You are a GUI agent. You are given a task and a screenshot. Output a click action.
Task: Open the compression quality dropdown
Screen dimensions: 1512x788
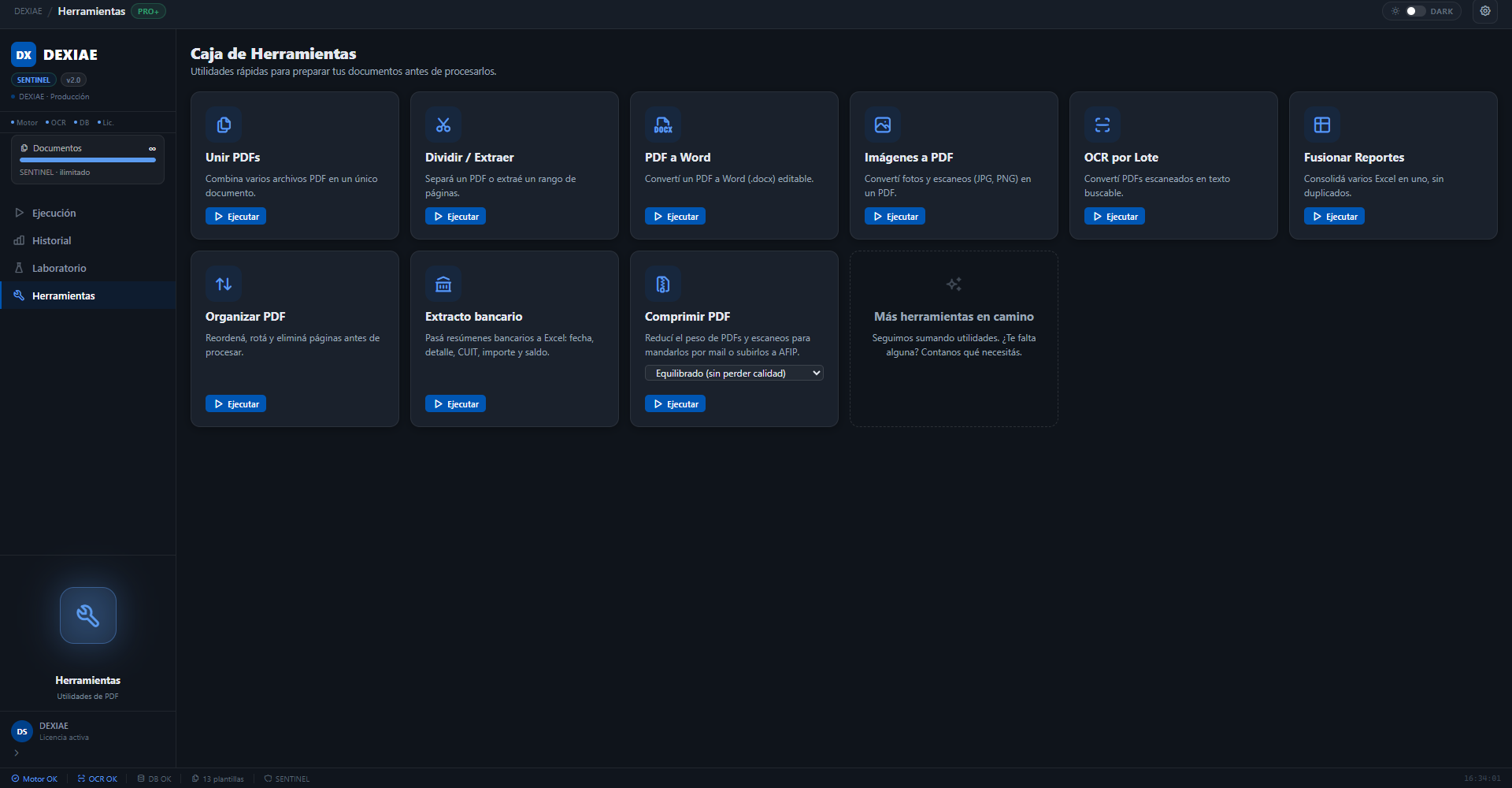(x=734, y=373)
